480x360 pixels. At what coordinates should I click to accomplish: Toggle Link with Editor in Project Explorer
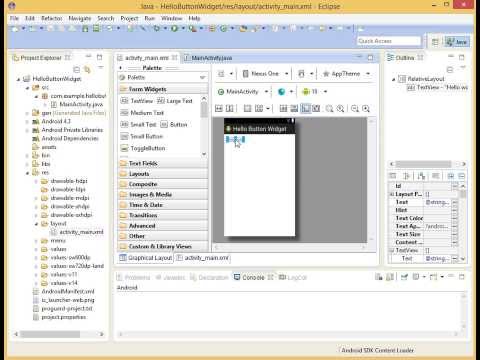(87, 69)
